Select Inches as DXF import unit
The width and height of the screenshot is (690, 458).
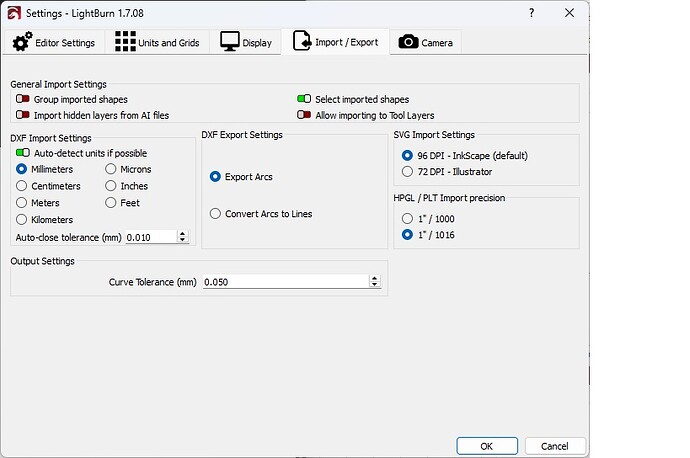(112, 186)
